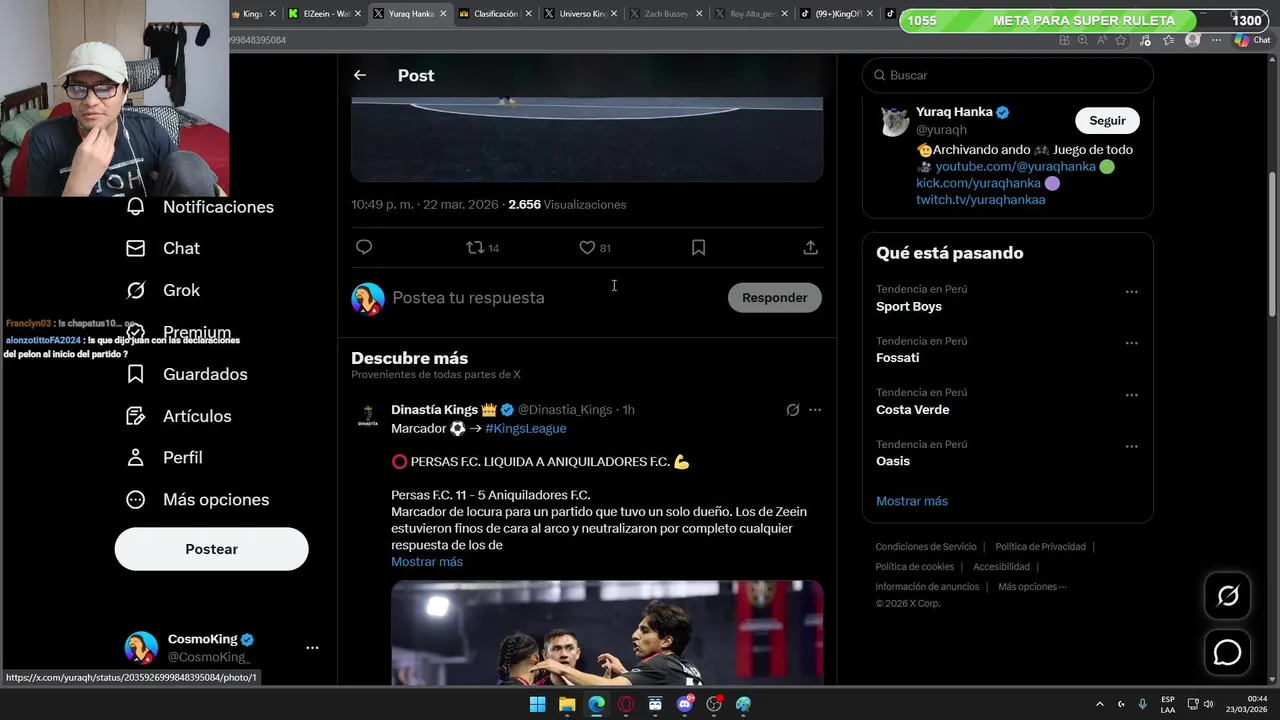
Task: Repost the tweet showing 14 reposts
Action: coord(483,247)
